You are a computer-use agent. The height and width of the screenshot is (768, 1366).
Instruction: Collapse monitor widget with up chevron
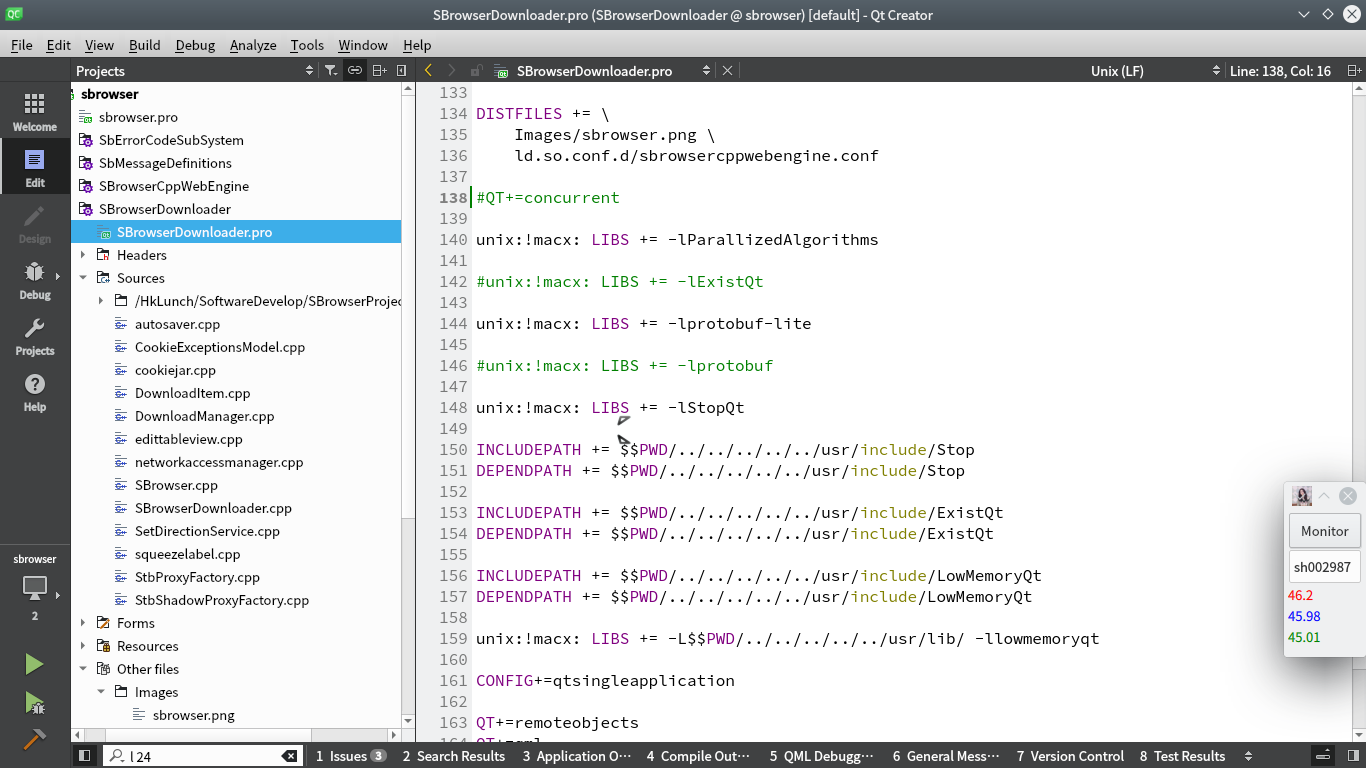point(1324,496)
